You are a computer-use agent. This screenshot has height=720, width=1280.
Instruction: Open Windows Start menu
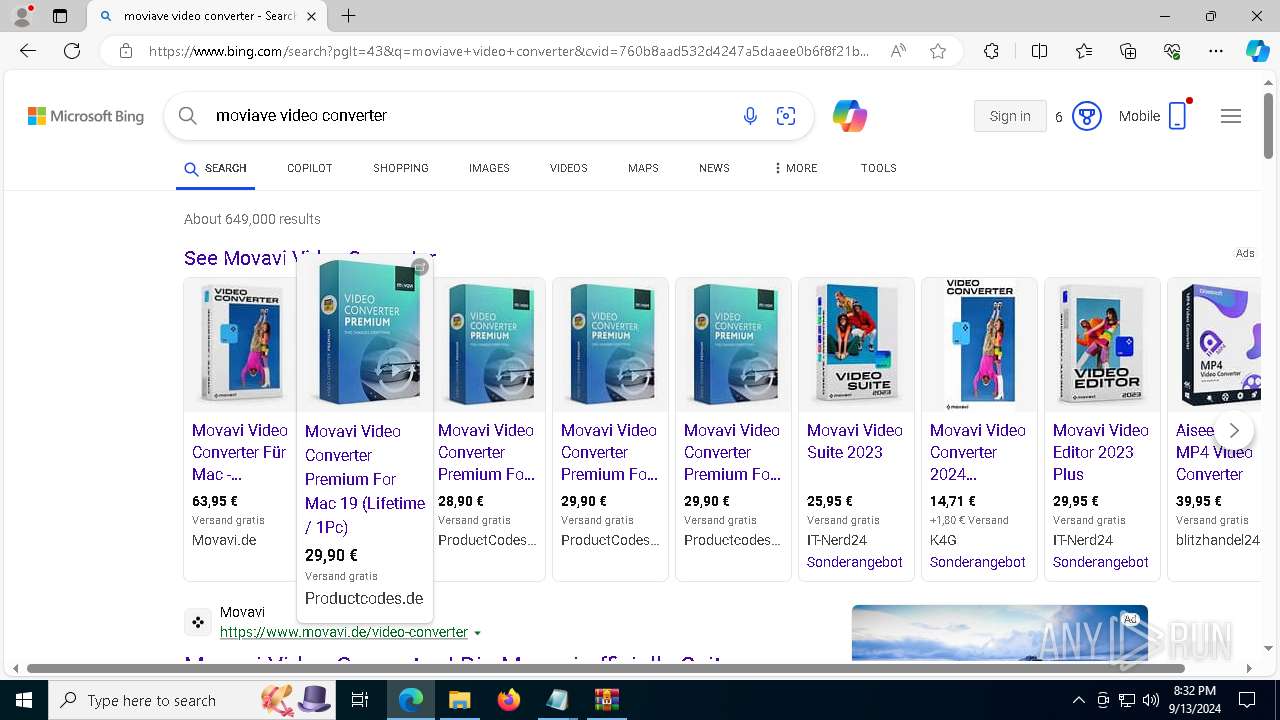coord(24,700)
